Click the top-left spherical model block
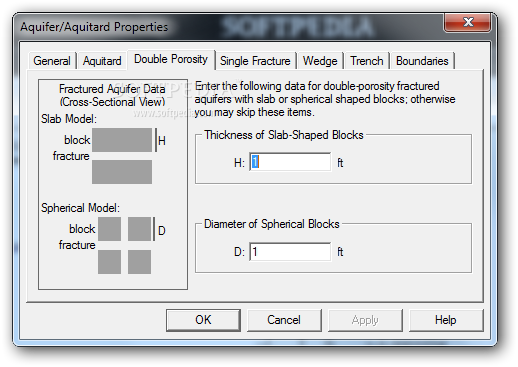Image resolution: width=518 pixels, height=367 pixels. tap(109, 229)
